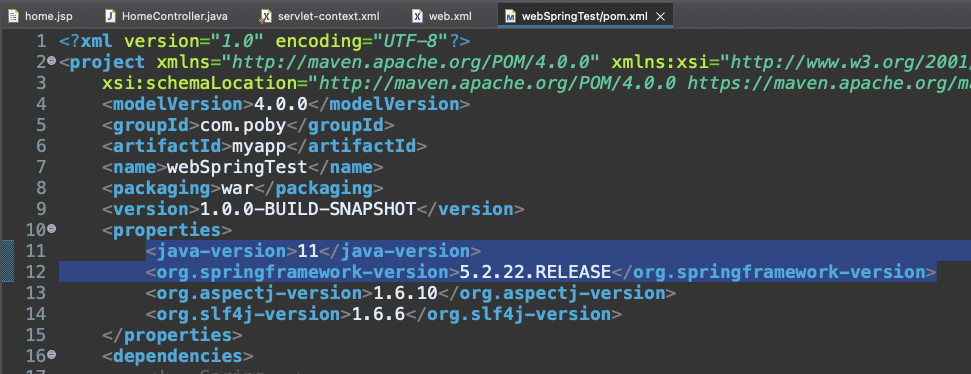The width and height of the screenshot is (971, 374).
Task: Click the xmlns attribute URL on line 2
Action: tap(411, 62)
